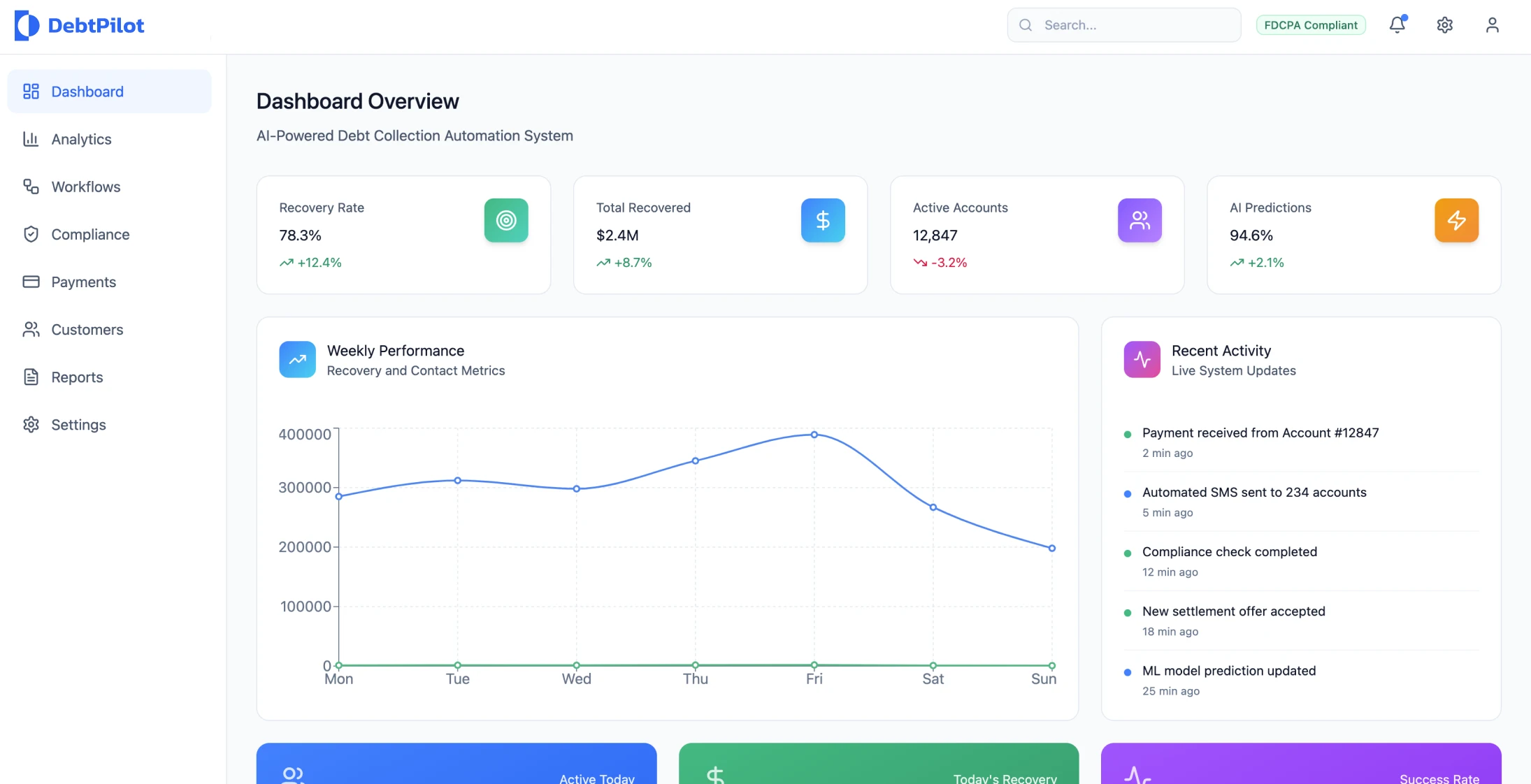Click the AI Predictions lightning icon
The image size is (1531, 784).
[1456, 221]
